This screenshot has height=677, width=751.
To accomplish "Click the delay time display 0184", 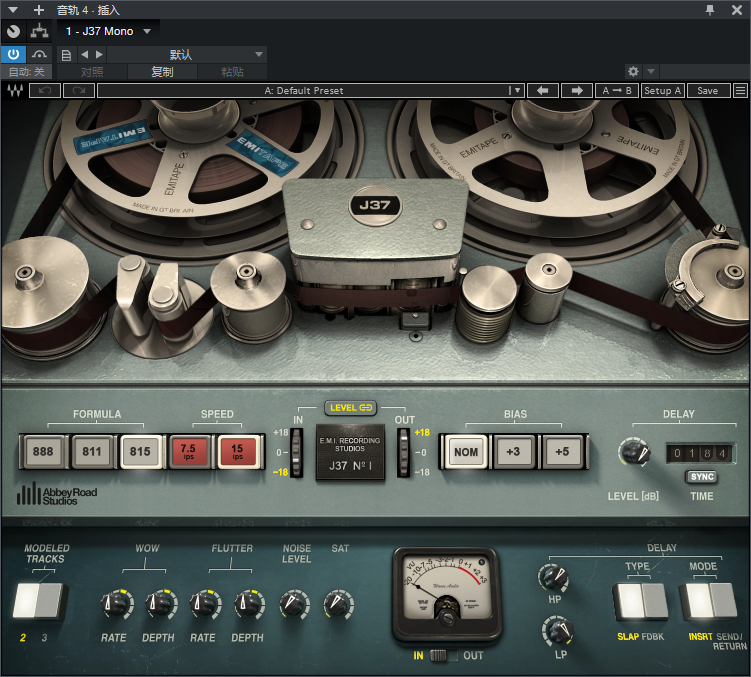I will pyautogui.click(x=700, y=453).
